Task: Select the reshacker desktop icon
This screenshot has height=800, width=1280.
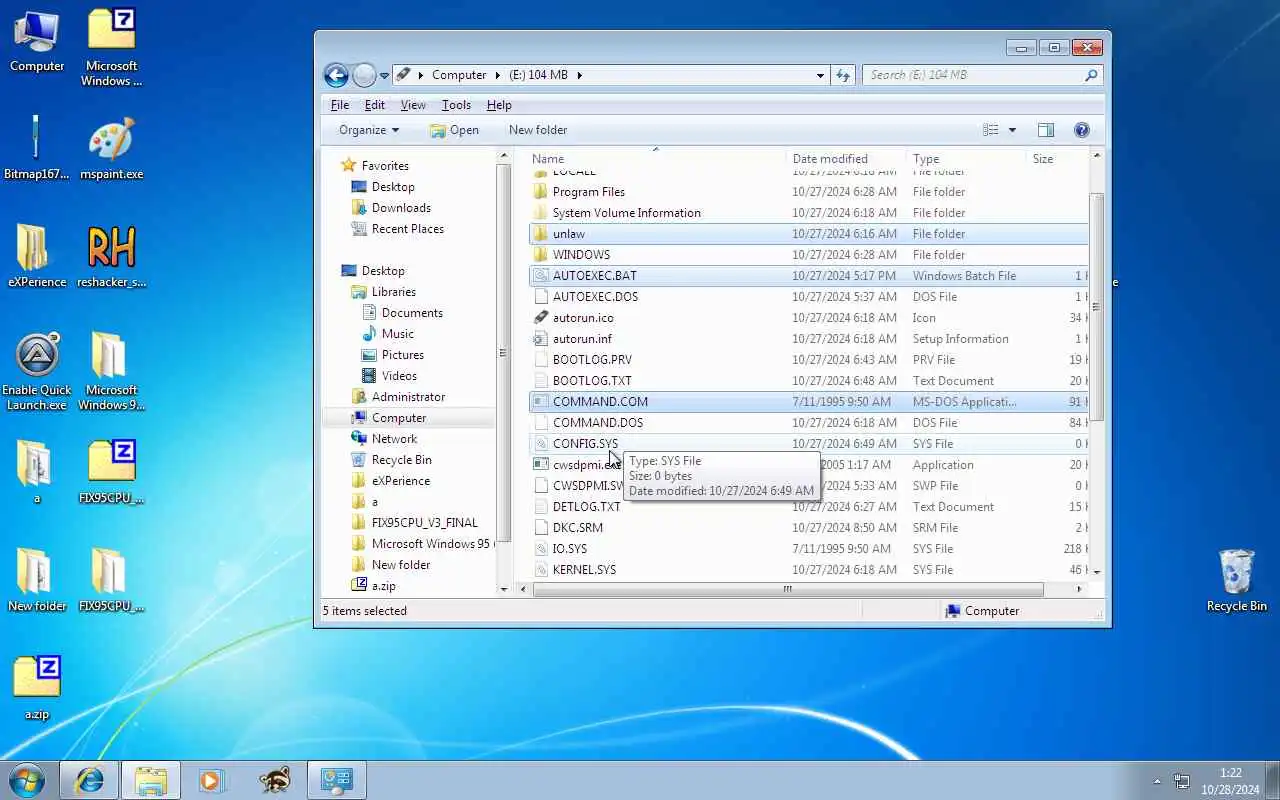Action: (x=111, y=257)
